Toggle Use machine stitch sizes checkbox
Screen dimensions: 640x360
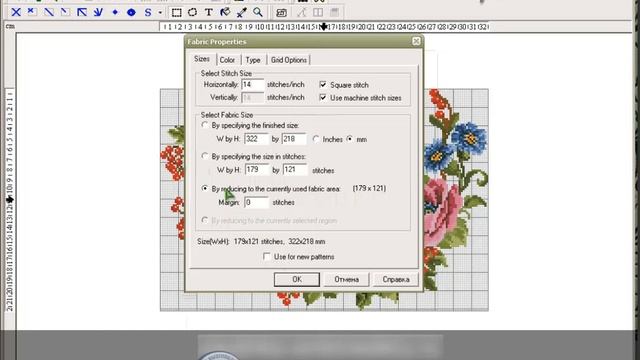[x=323, y=98]
